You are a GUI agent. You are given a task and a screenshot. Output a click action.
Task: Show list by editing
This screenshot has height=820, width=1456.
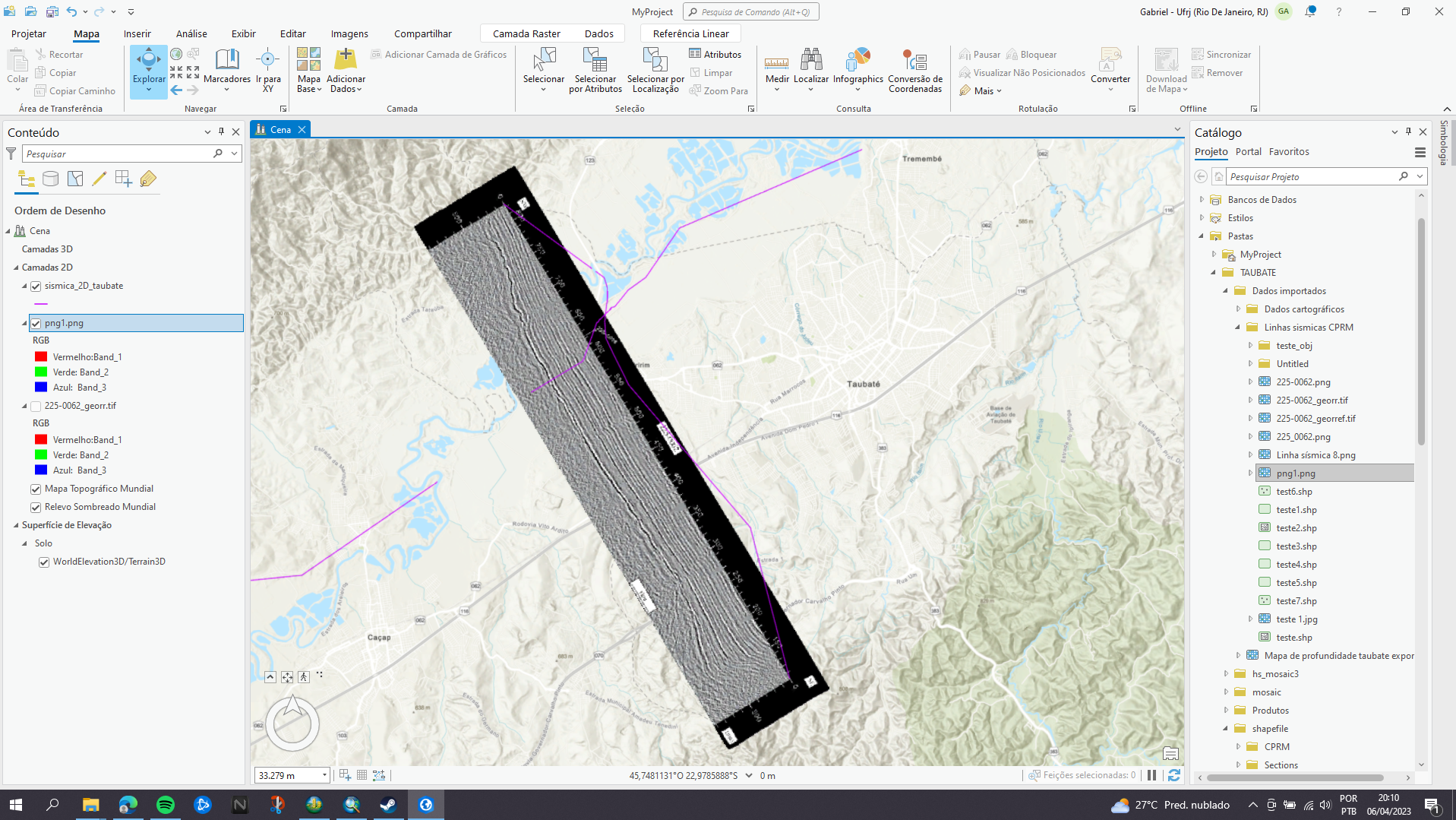99,179
